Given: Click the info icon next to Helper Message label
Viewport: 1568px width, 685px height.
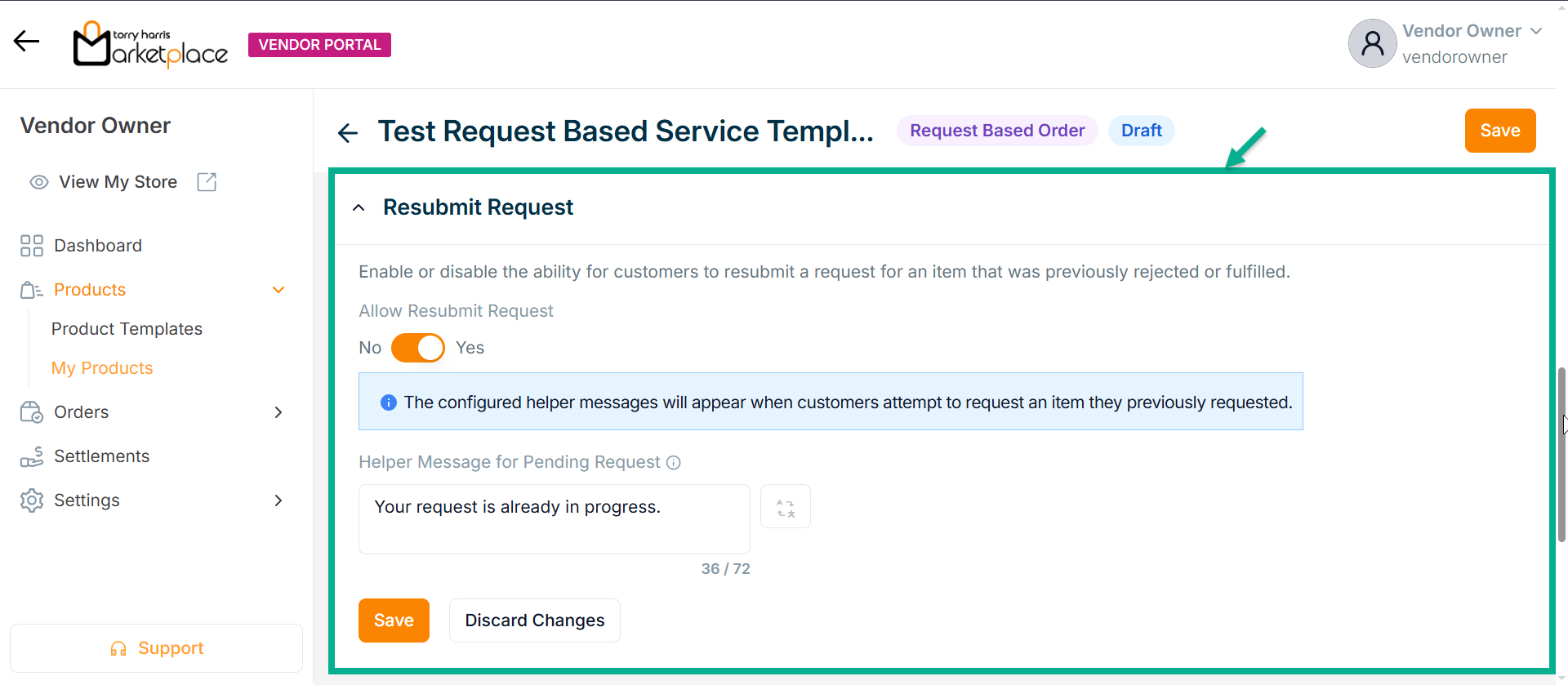Looking at the screenshot, I should tap(673, 463).
